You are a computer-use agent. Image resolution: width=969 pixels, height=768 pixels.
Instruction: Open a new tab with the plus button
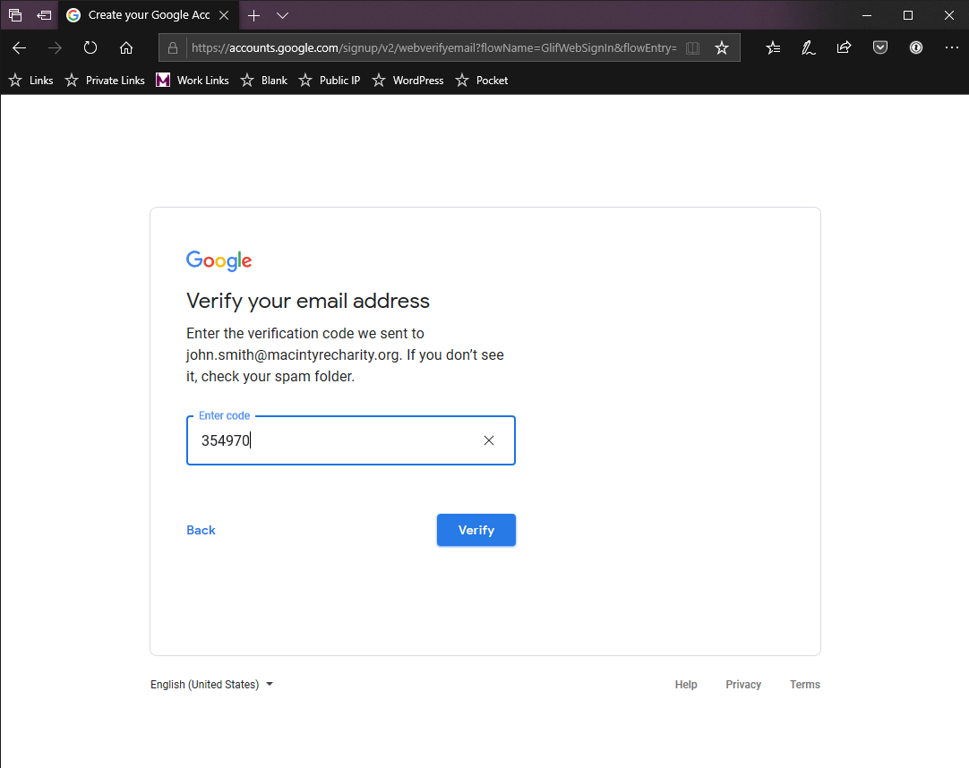tap(254, 15)
